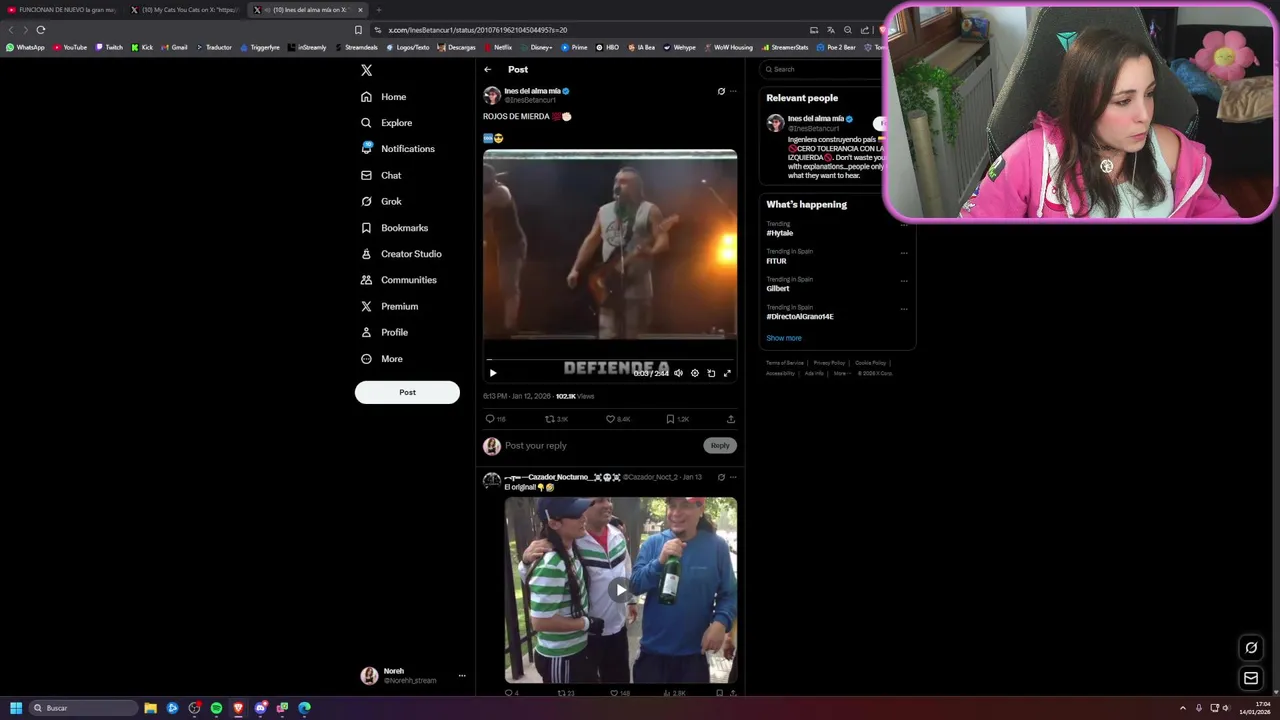Open the Gmail bookmark
1280x720 pixels.
click(x=175, y=47)
